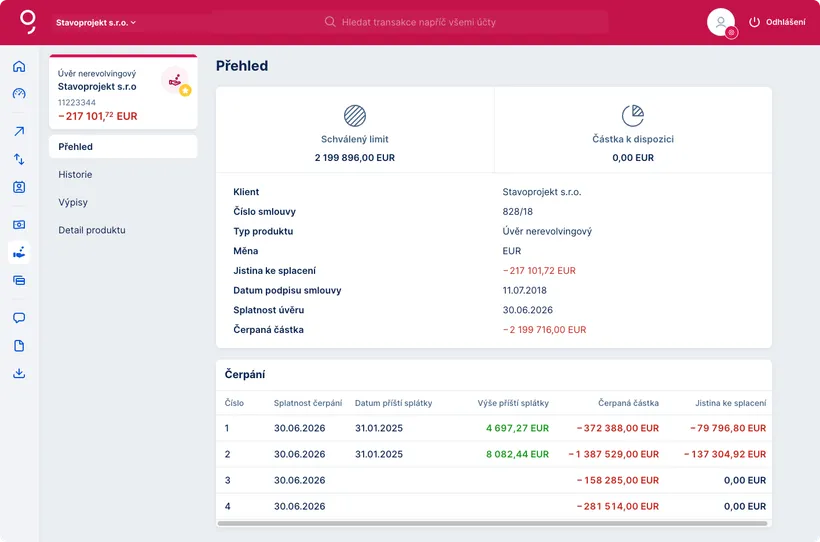
Task: Open the home icon in sidebar
Action: pyautogui.click(x=19, y=67)
